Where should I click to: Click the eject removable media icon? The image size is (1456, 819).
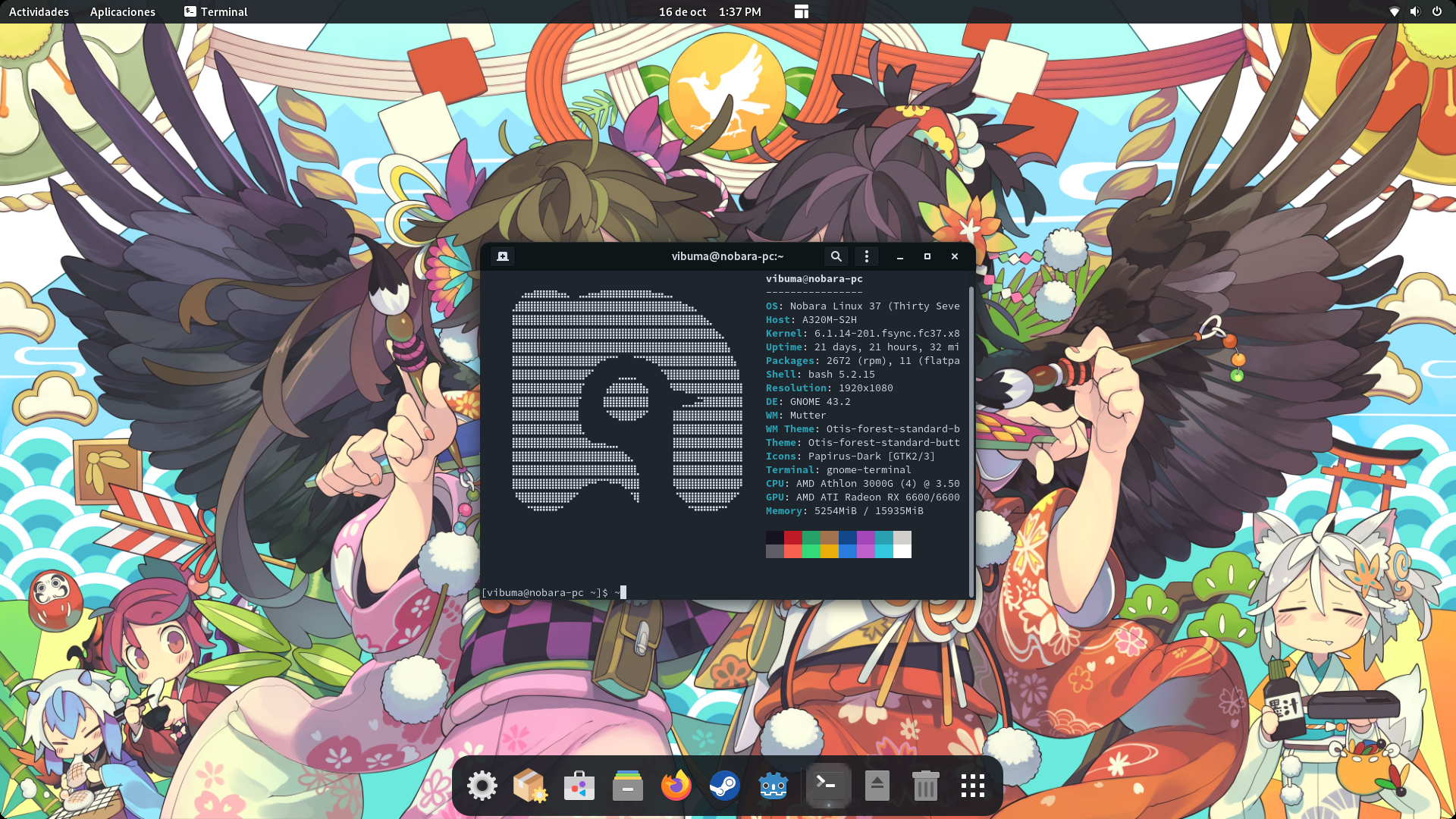877,785
